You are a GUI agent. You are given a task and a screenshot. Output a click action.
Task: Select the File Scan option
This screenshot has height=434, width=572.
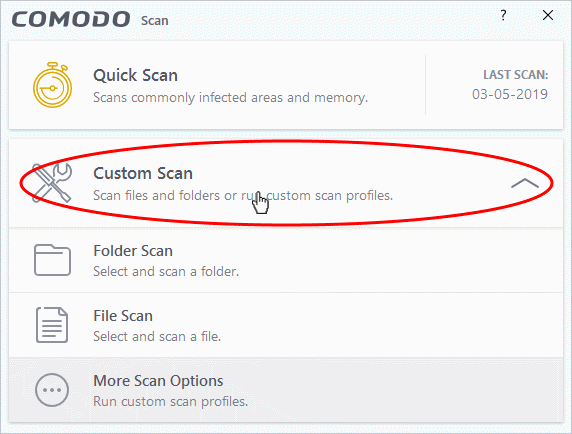(286, 325)
